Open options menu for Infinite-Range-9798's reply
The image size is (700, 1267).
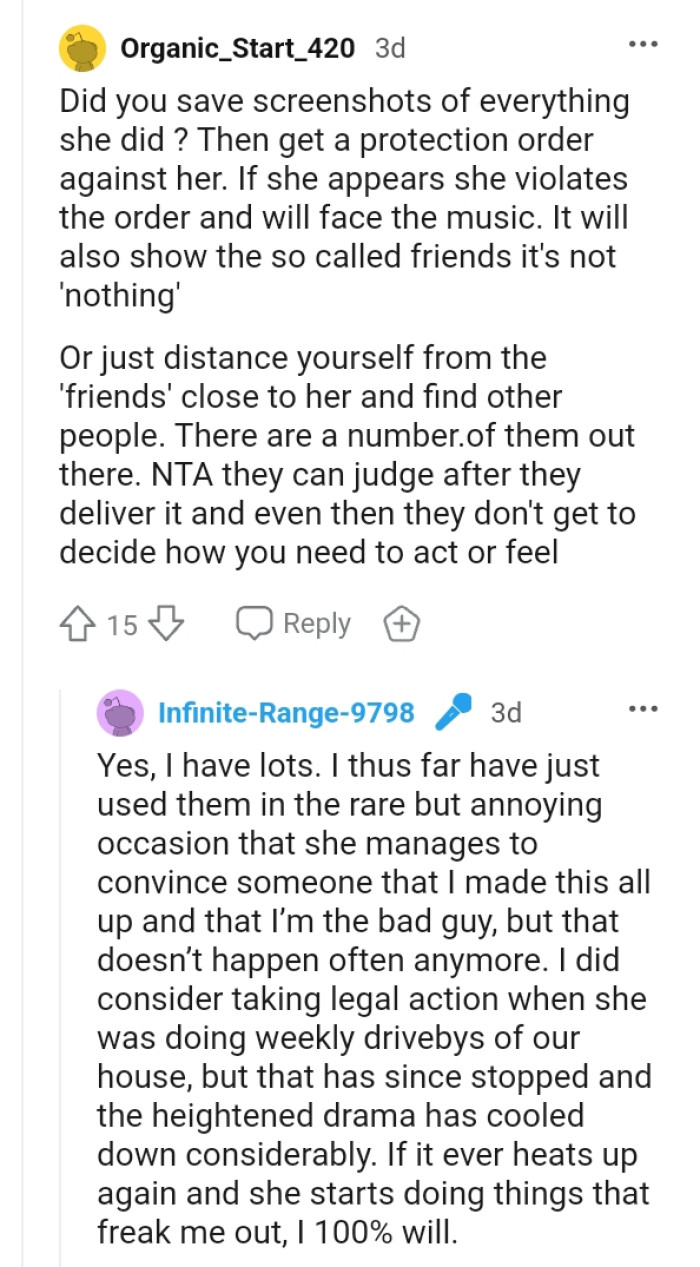point(642,710)
